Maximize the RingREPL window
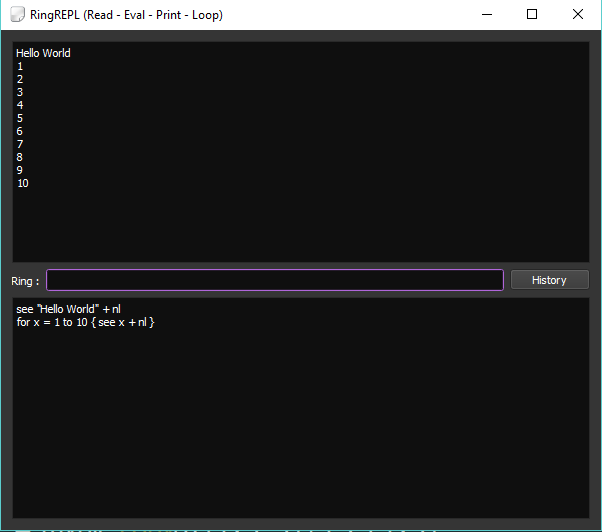Image resolution: width=602 pixels, height=532 pixels. point(532,15)
